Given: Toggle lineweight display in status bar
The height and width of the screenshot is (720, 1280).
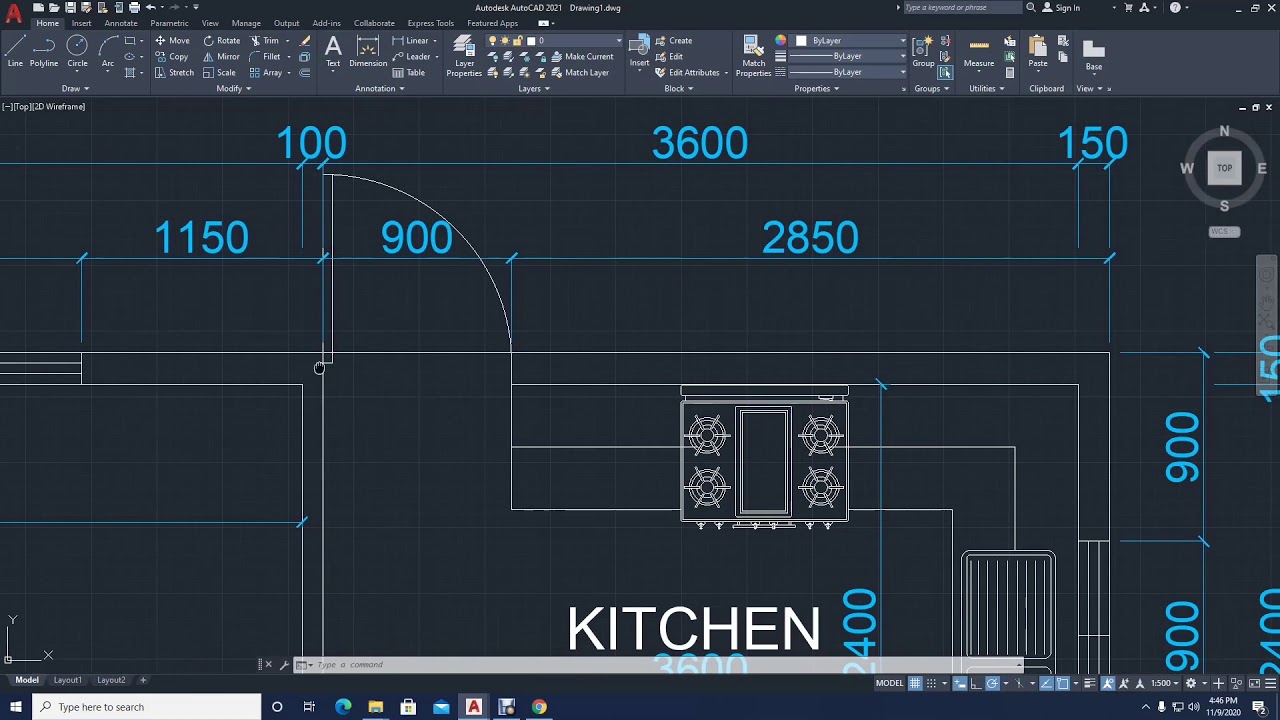Looking at the screenshot, I should 1089,683.
